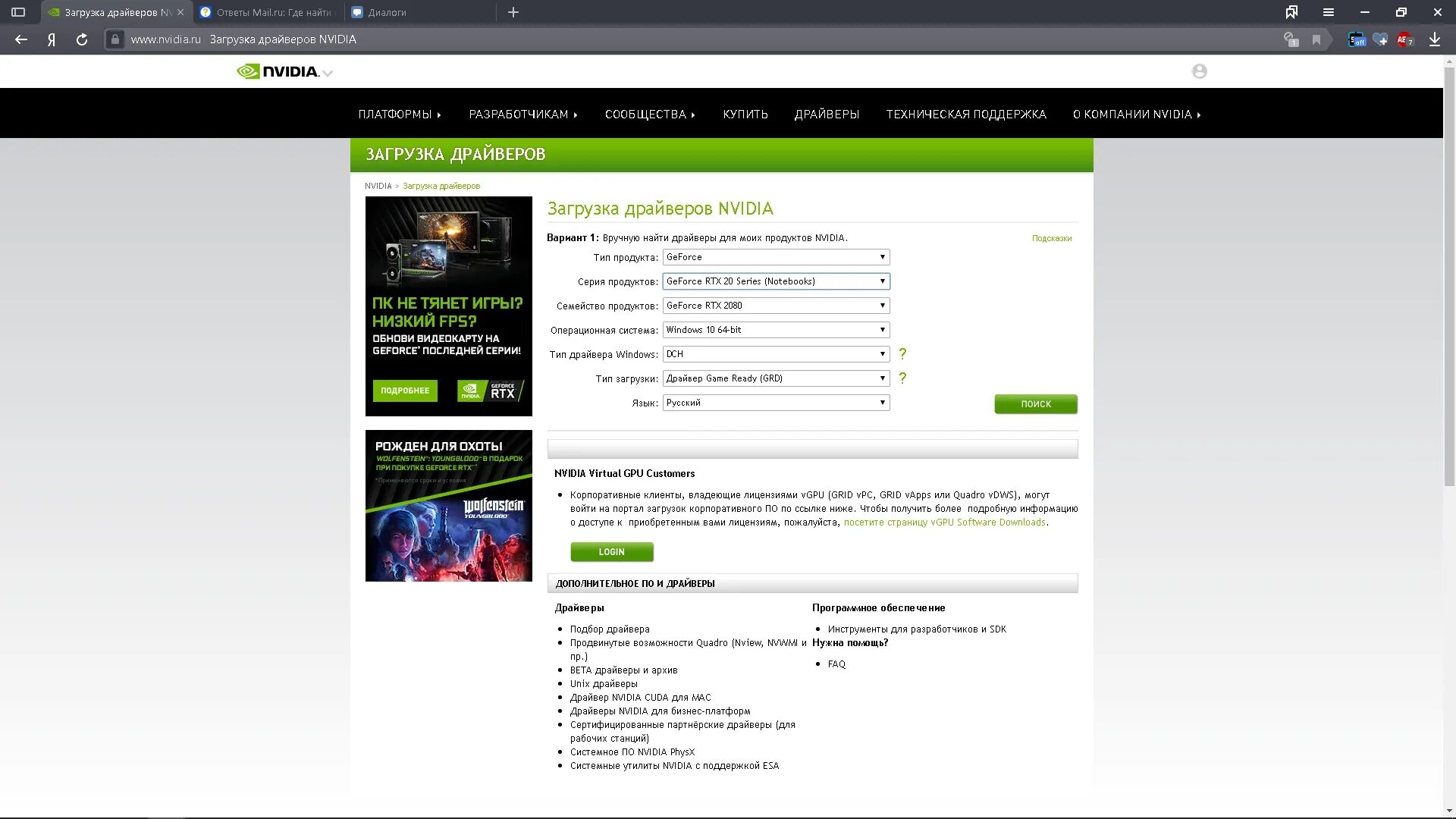Open the browser hamburger menu
Viewport: 1456px width, 819px height.
click(1329, 12)
